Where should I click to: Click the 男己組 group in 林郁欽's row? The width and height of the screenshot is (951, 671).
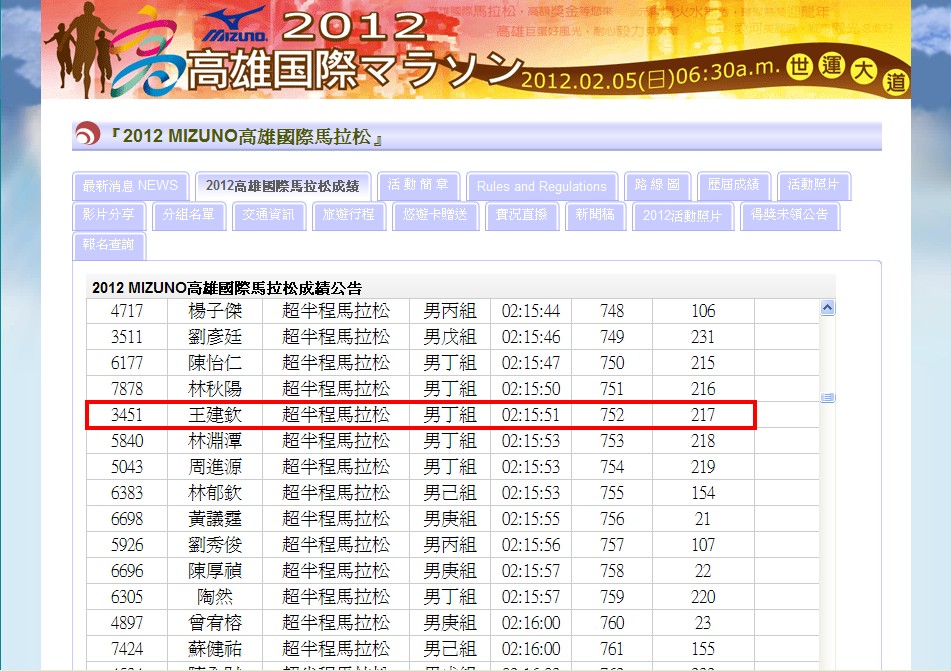(x=450, y=493)
